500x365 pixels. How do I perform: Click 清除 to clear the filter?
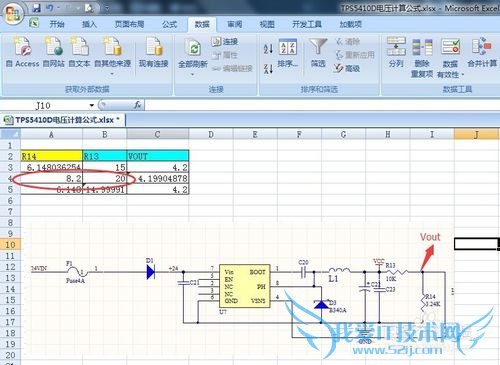[347, 41]
